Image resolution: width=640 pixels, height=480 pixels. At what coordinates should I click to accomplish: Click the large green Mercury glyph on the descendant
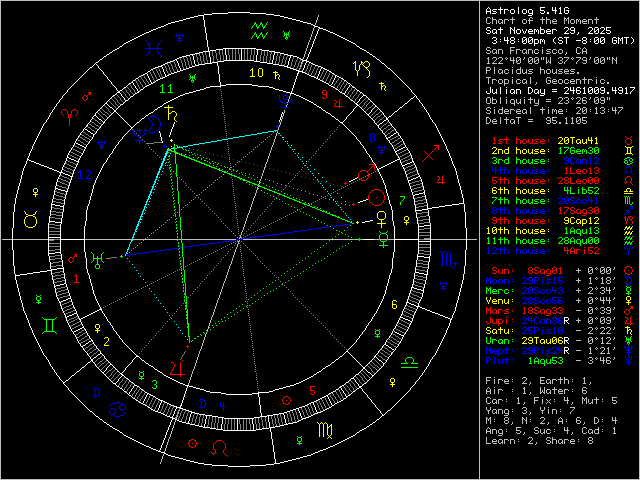384,239
